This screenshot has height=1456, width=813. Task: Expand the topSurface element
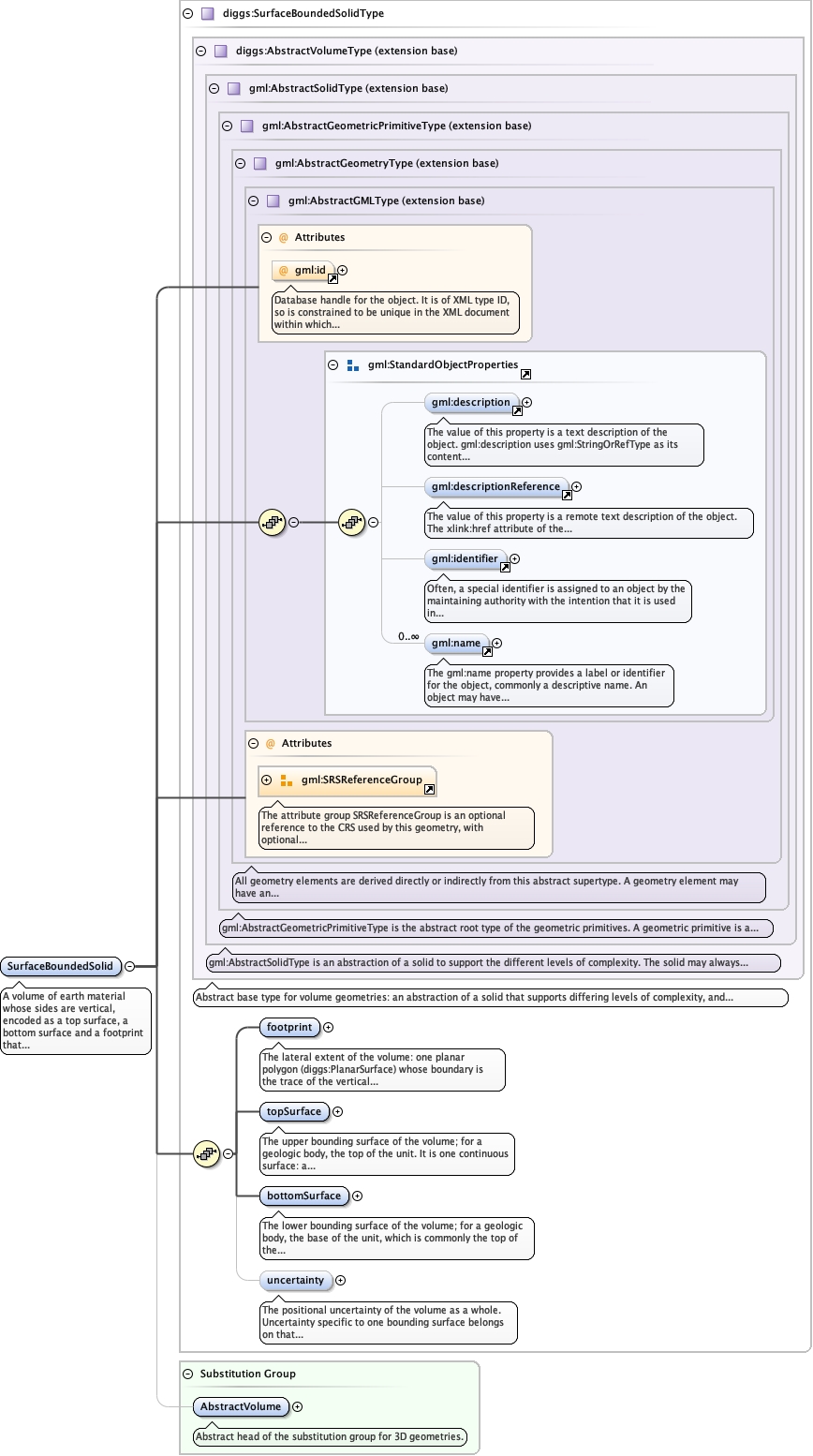(337, 1112)
